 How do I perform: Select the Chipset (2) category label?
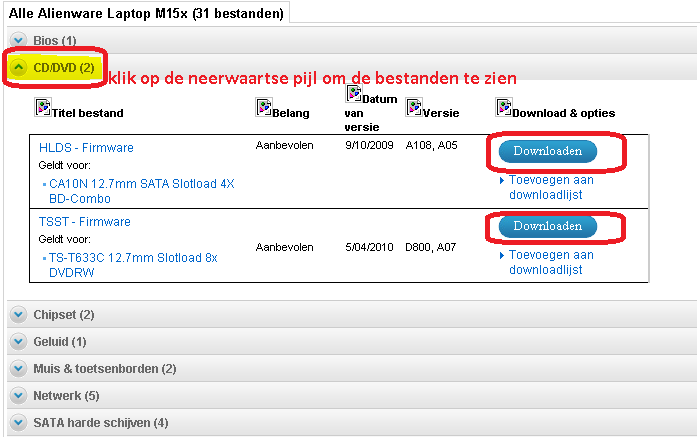[x=64, y=315]
